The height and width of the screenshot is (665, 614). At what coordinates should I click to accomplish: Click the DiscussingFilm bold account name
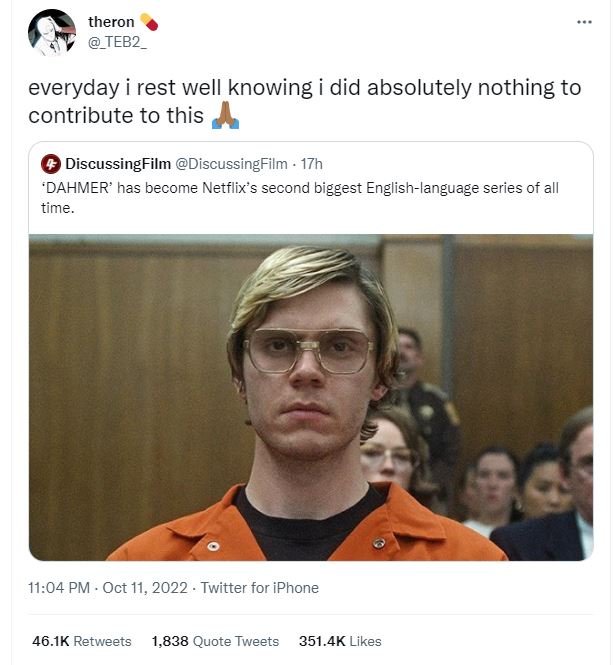point(116,164)
